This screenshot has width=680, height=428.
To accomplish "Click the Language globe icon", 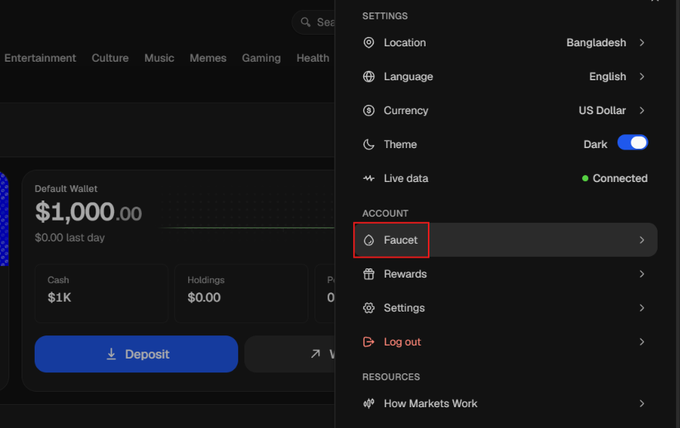I will 369,76.
